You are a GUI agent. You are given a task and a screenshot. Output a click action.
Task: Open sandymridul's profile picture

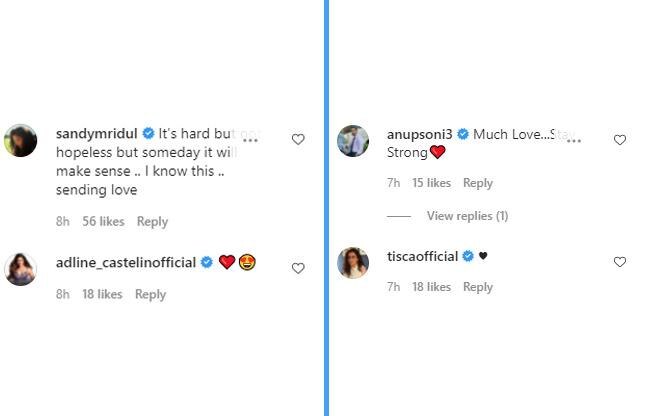pyautogui.click(x=21, y=140)
